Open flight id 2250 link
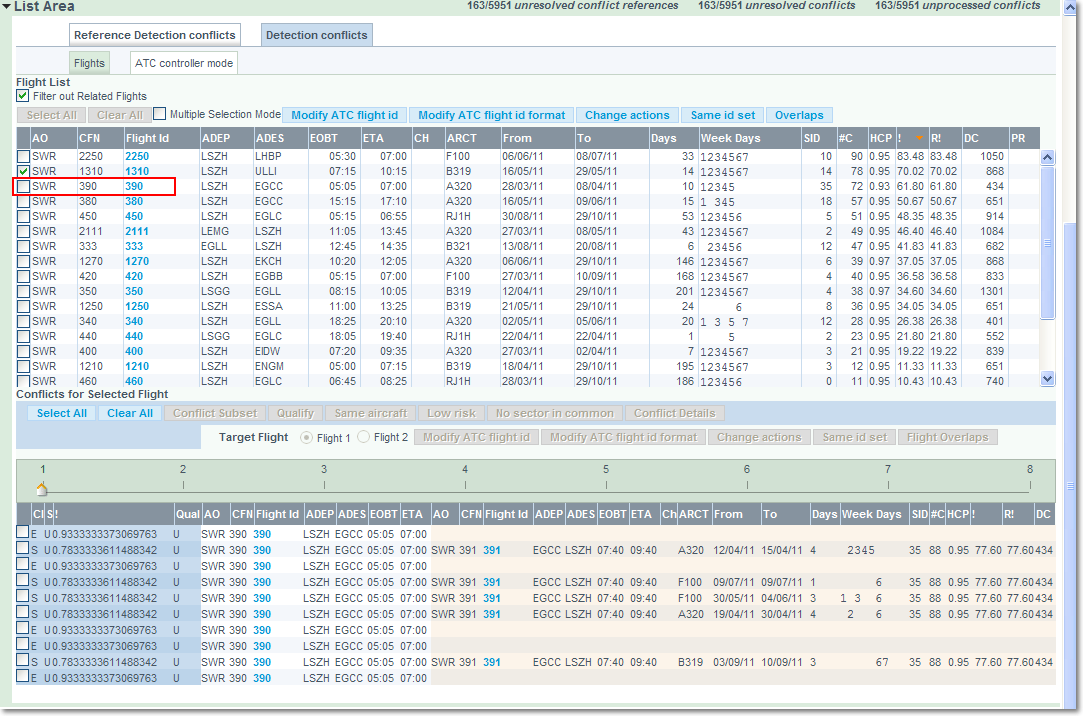The width and height of the screenshot is (1090, 723). coord(136,156)
